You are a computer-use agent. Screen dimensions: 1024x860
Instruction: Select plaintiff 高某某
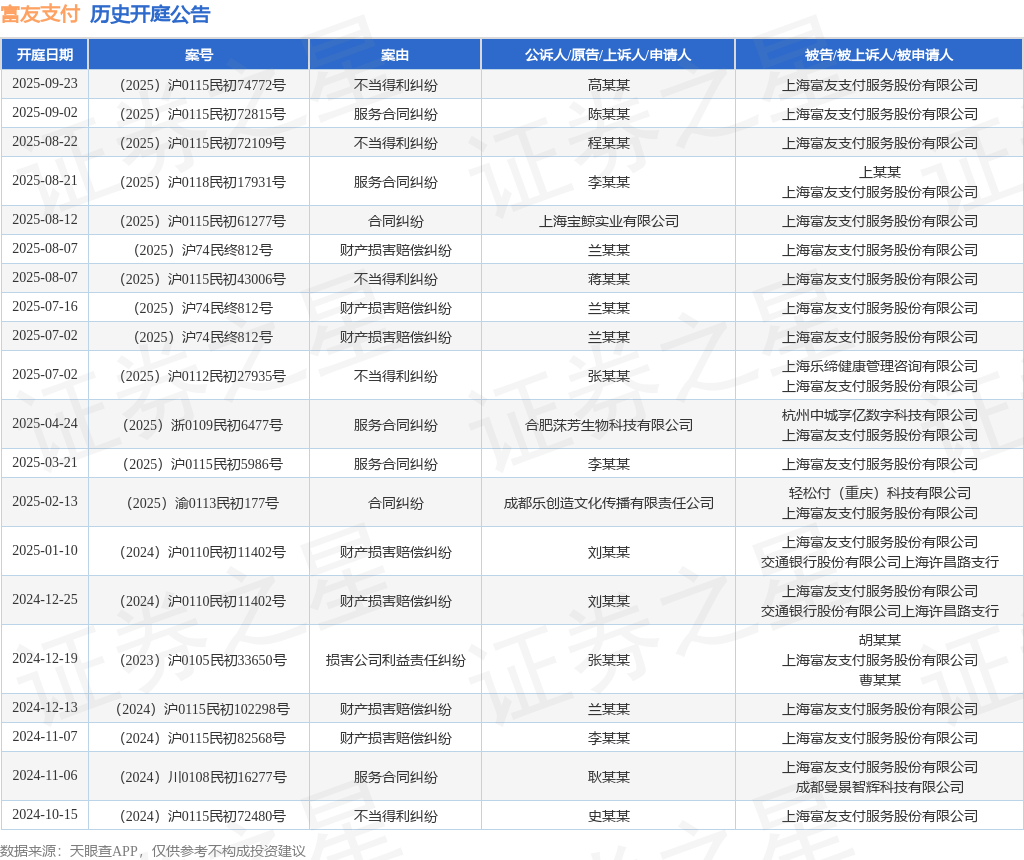tap(609, 85)
